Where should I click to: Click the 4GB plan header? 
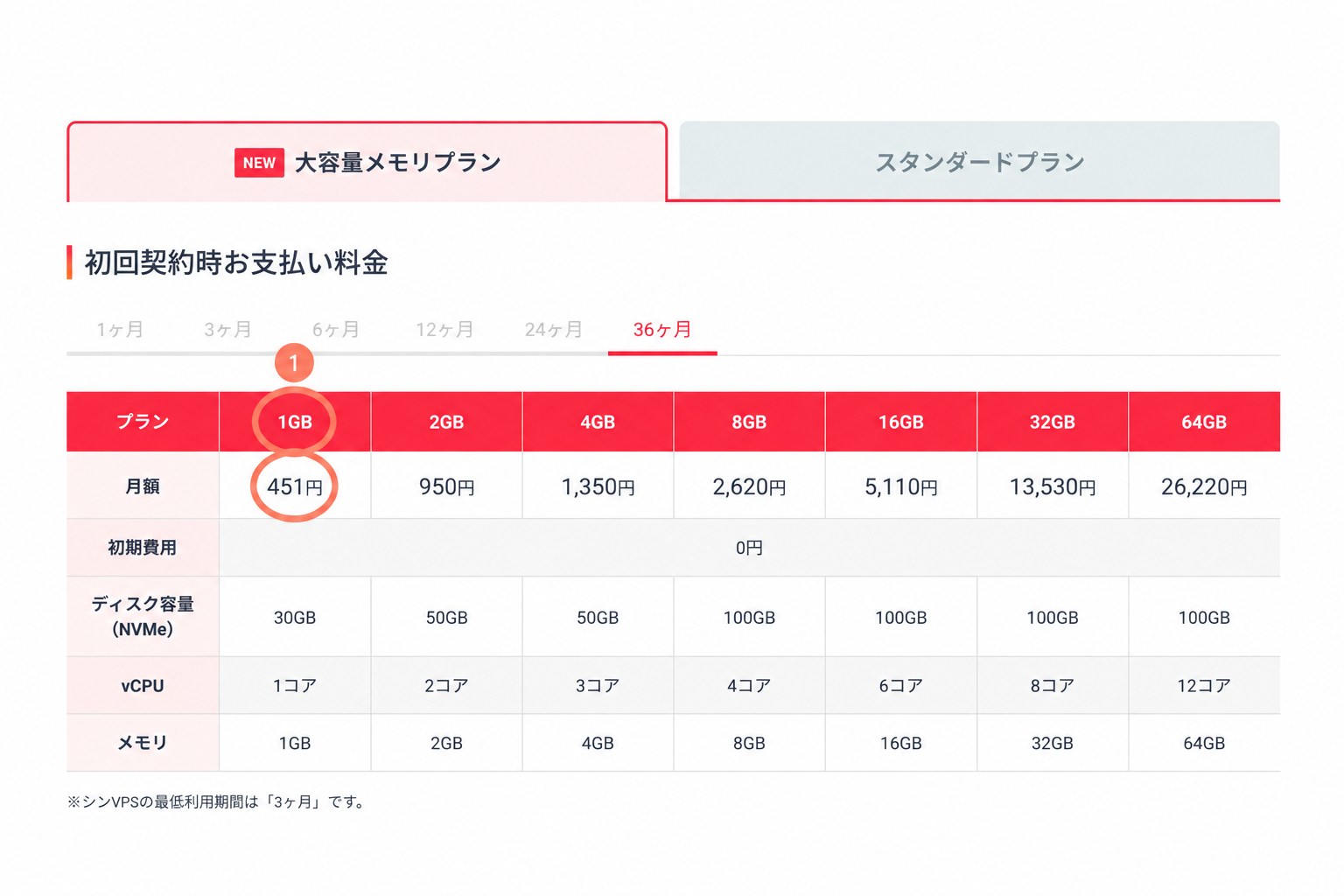598,422
